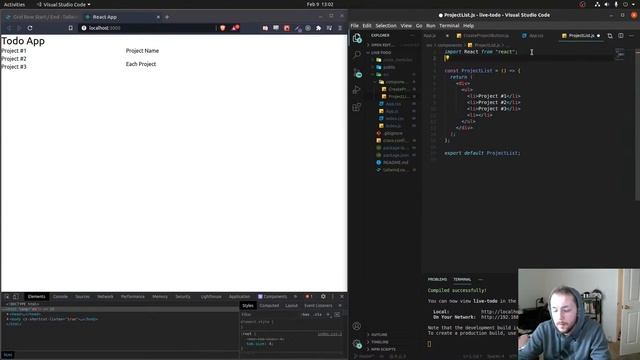Click the DevTools error count badge
The image size is (640, 360).
pos(309,296)
